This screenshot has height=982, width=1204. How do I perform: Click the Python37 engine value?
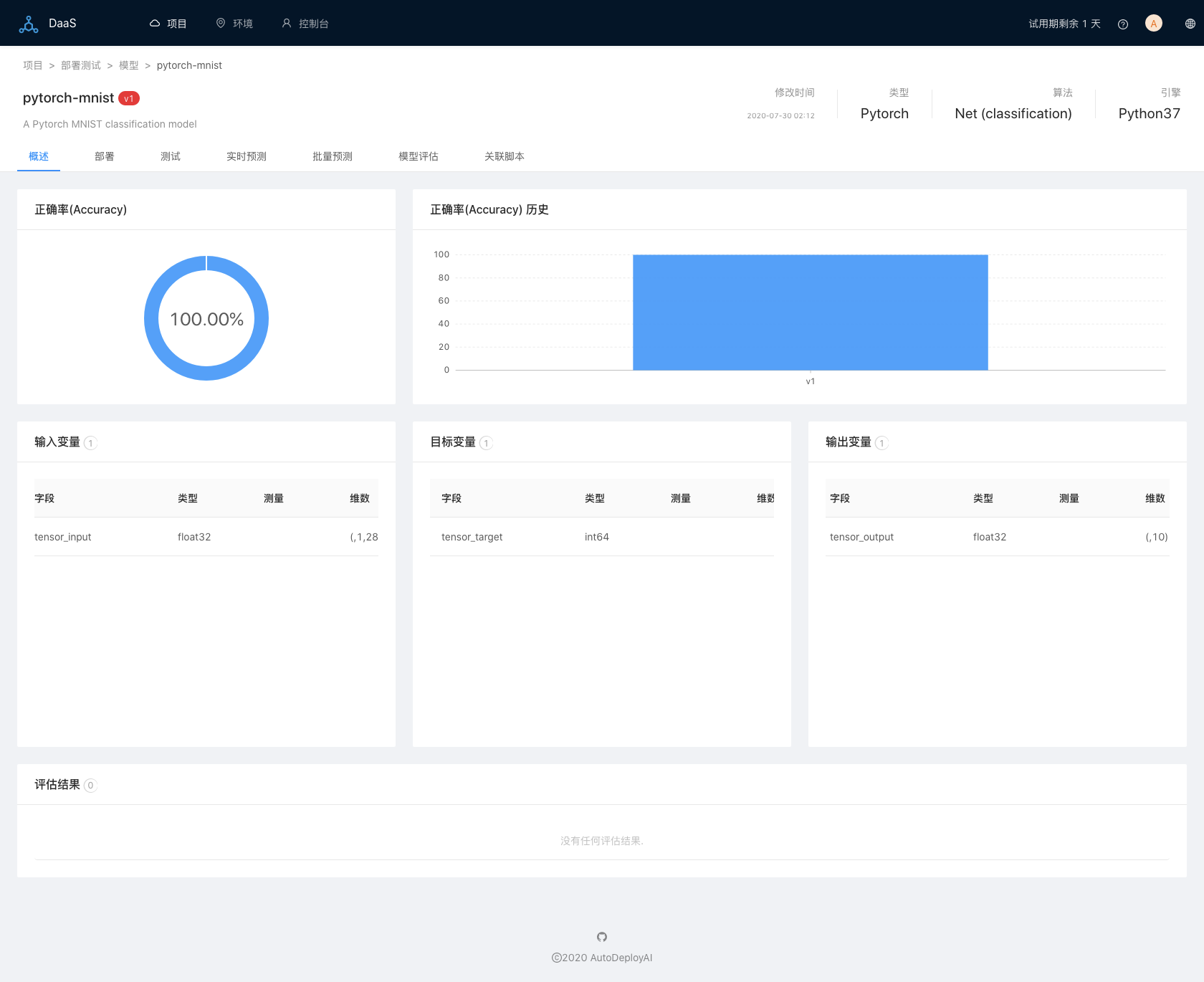click(x=1150, y=113)
